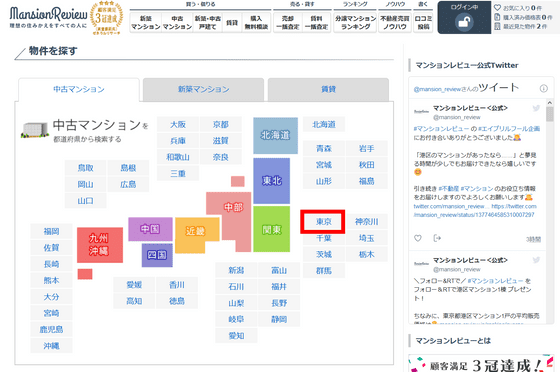Image resolution: width=560 pixels, height=372 pixels.
Task: Switch to the 賃貸 search tab
Action: pos(328,89)
